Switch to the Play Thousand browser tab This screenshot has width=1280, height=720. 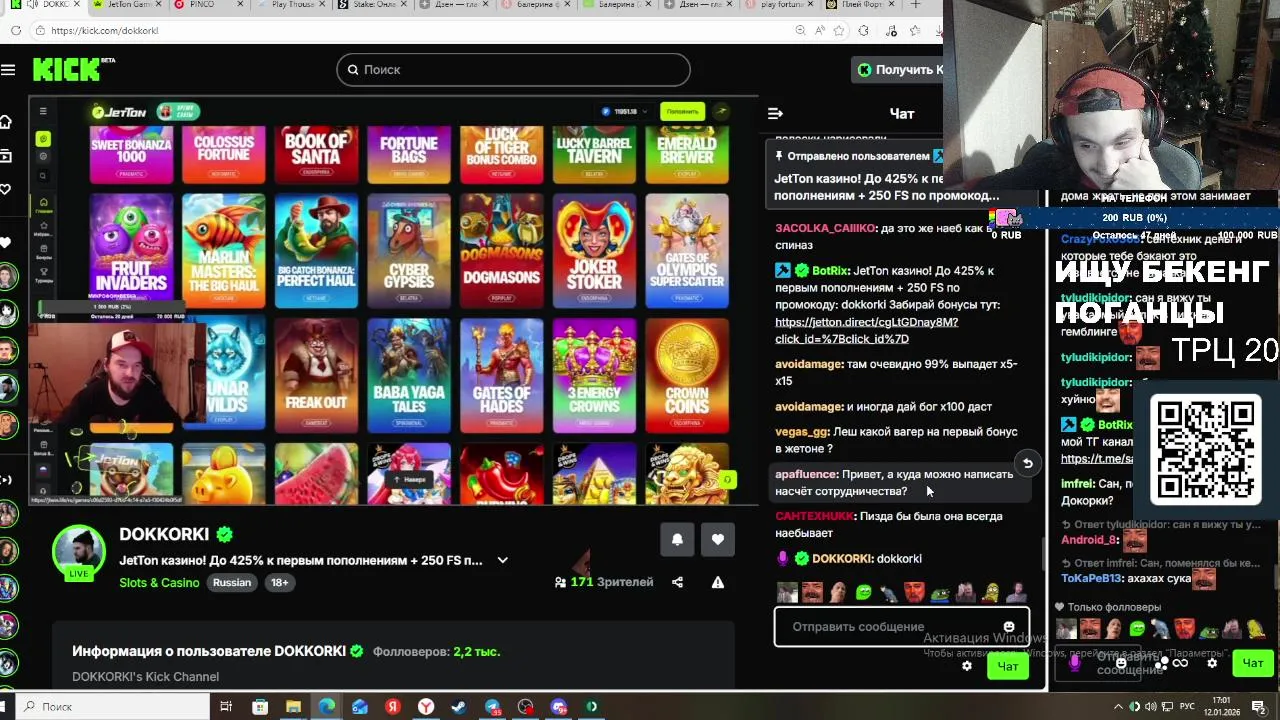(290, 5)
